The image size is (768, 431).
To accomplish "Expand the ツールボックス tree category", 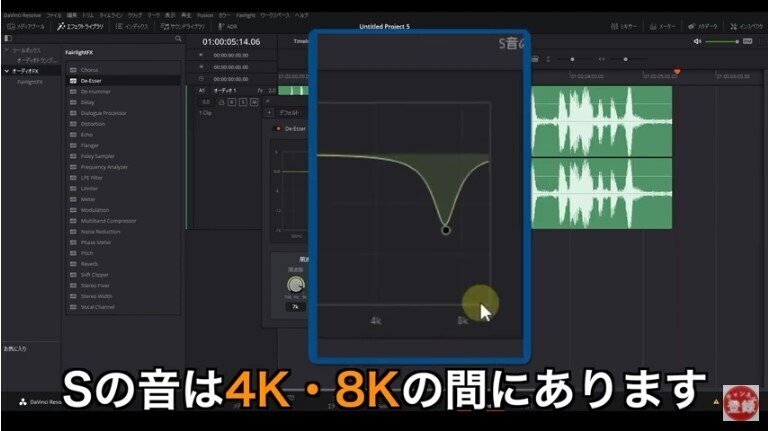I will pyautogui.click(x=7, y=50).
